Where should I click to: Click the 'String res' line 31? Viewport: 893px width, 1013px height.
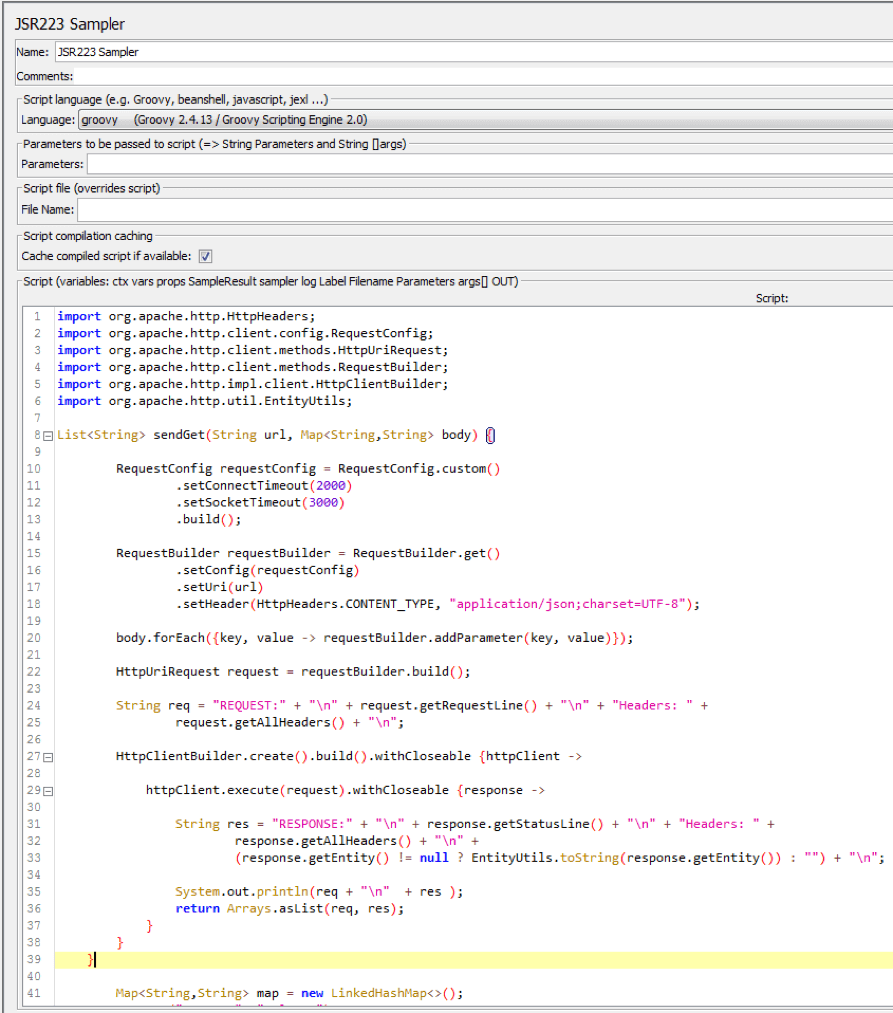point(475,824)
